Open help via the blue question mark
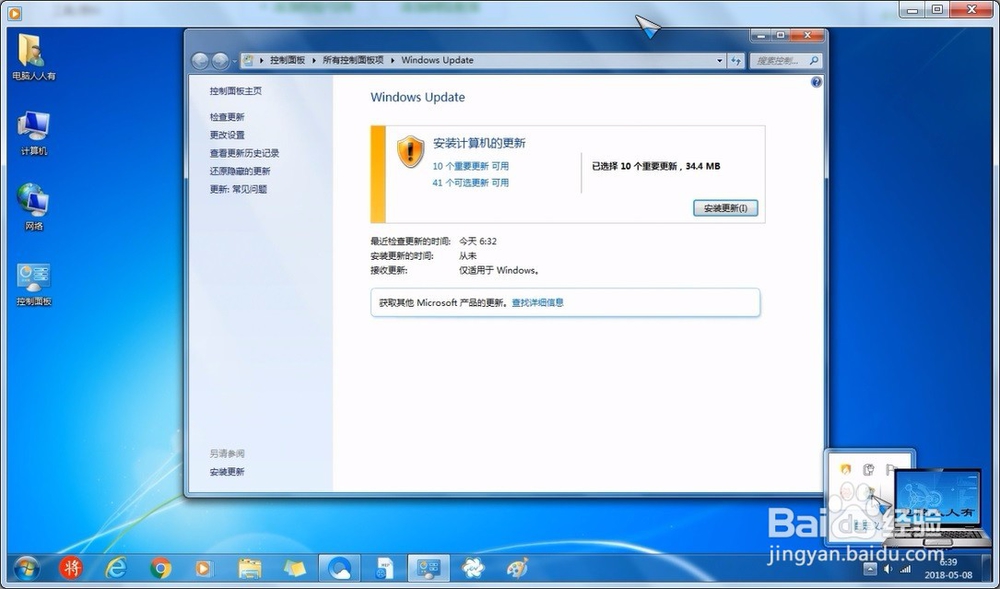 point(816,82)
